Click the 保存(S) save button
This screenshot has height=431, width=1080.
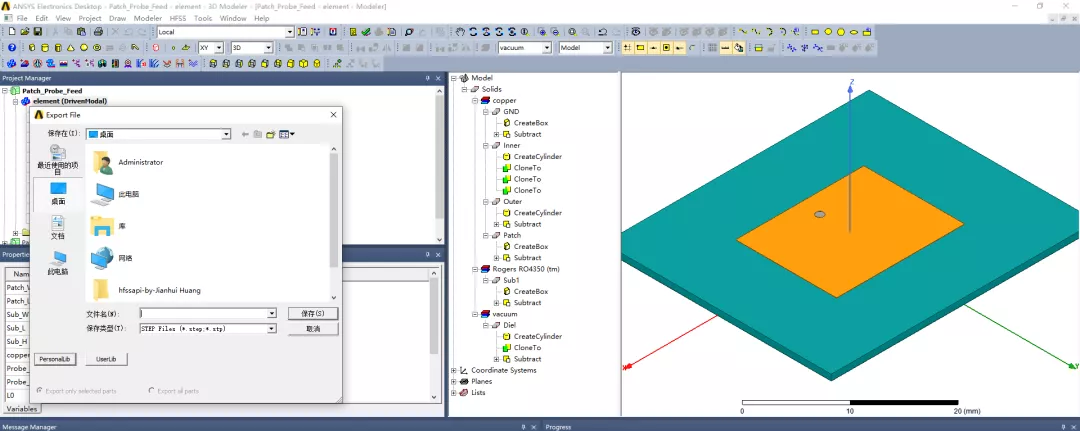click(313, 313)
